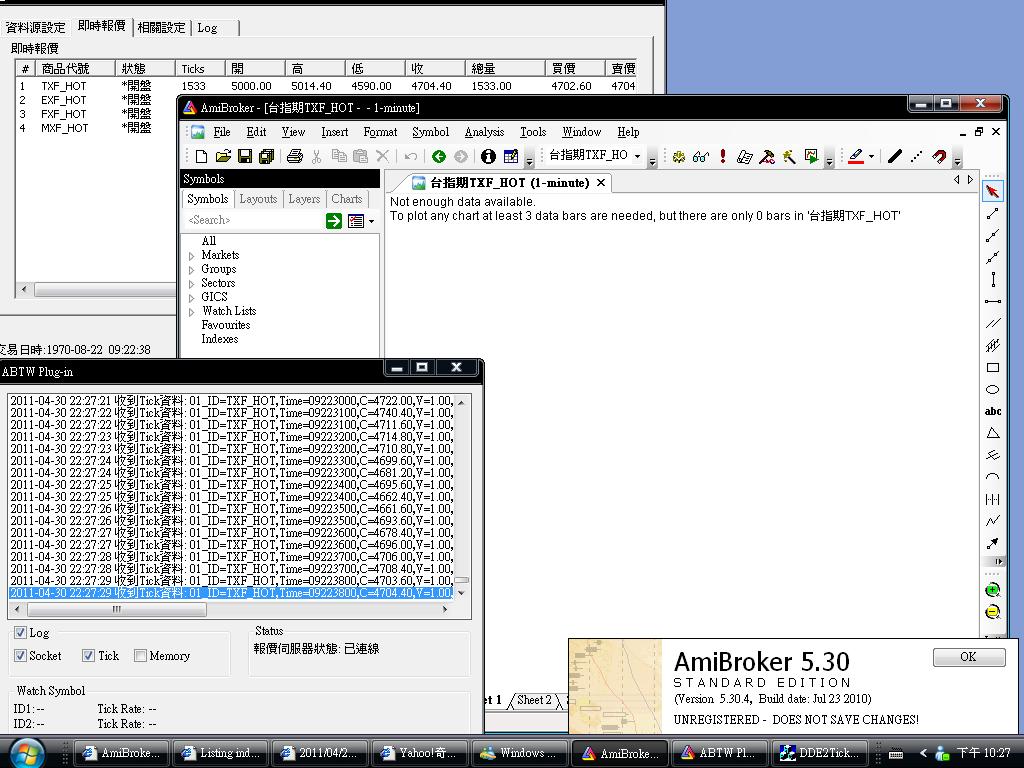Switch to Yahoo!奇 taskbar button
Image resolution: width=1024 pixels, height=768 pixels.
point(420,753)
